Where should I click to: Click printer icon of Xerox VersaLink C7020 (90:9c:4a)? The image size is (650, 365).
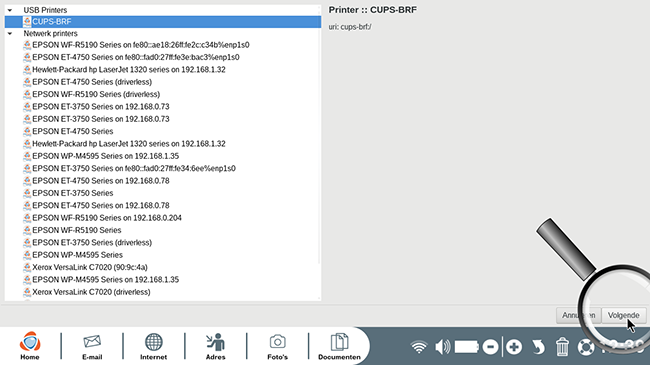tap(27, 267)
